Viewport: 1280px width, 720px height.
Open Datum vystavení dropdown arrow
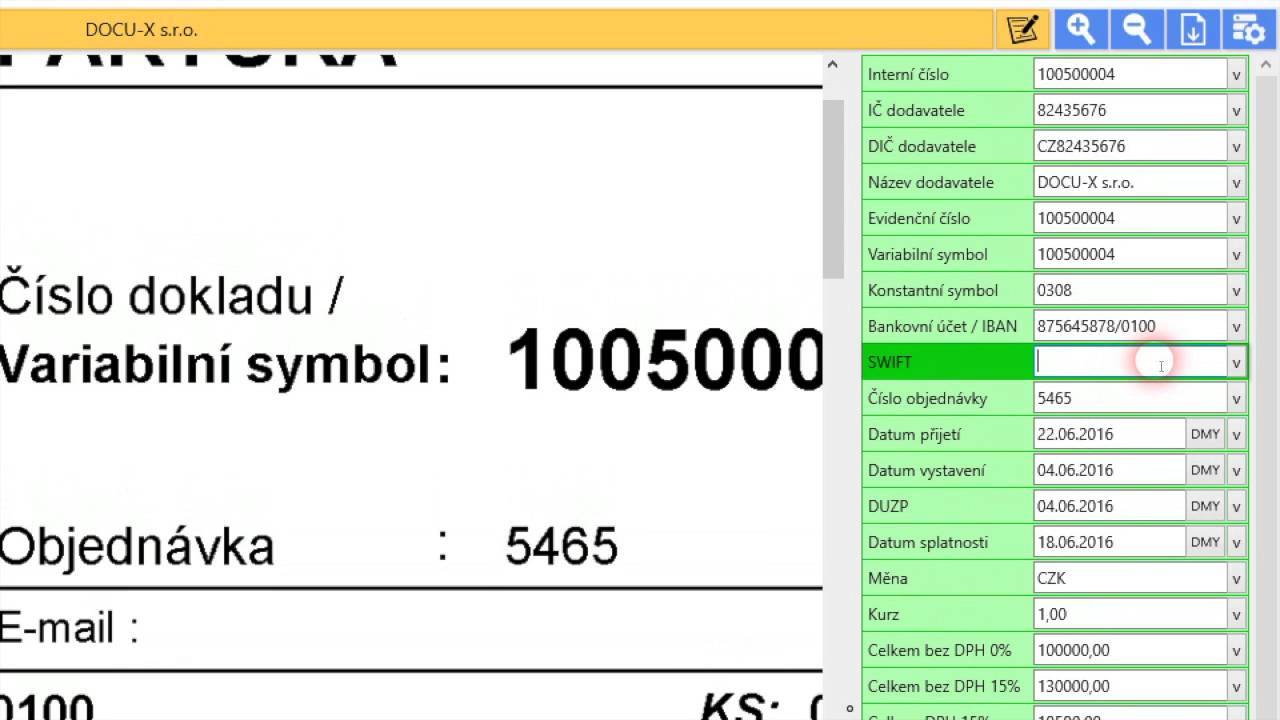pos(1236,470)
